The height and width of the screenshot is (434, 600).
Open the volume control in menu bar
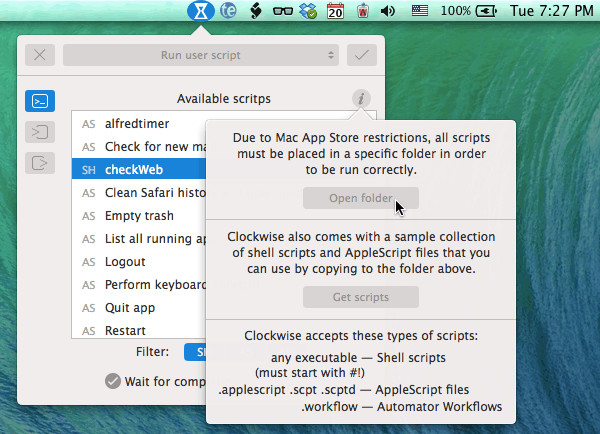(388, 11)
